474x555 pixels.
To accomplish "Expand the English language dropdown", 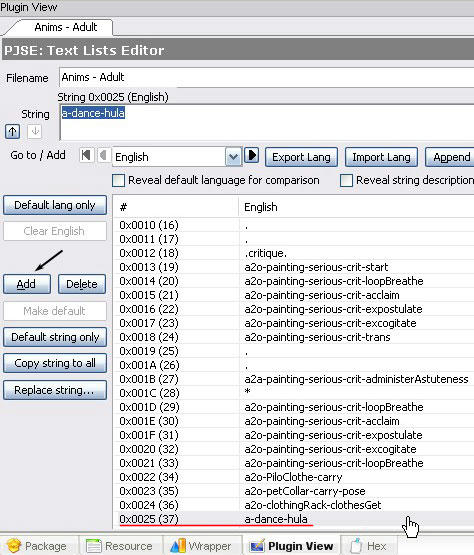I will coord(233,157).
